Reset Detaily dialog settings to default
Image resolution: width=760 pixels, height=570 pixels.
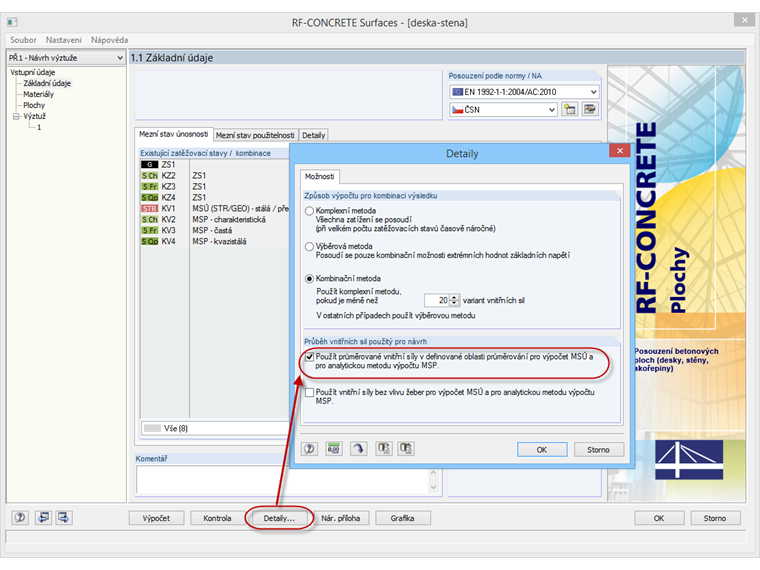(358, 449)
